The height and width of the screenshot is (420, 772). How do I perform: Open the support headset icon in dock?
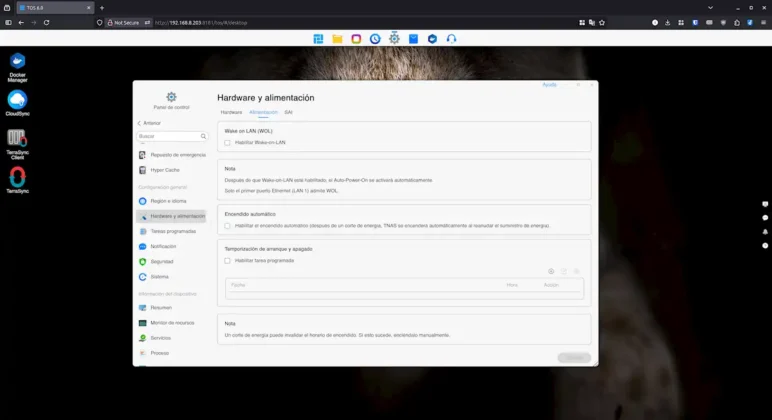(451, 38)
